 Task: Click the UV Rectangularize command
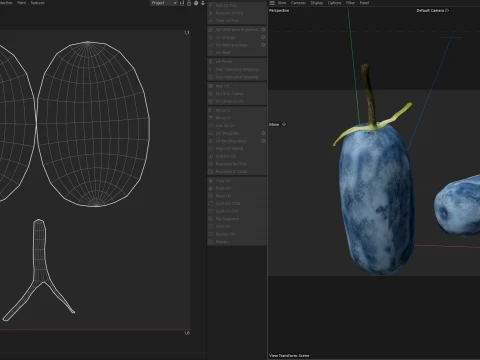click(231, 141)
